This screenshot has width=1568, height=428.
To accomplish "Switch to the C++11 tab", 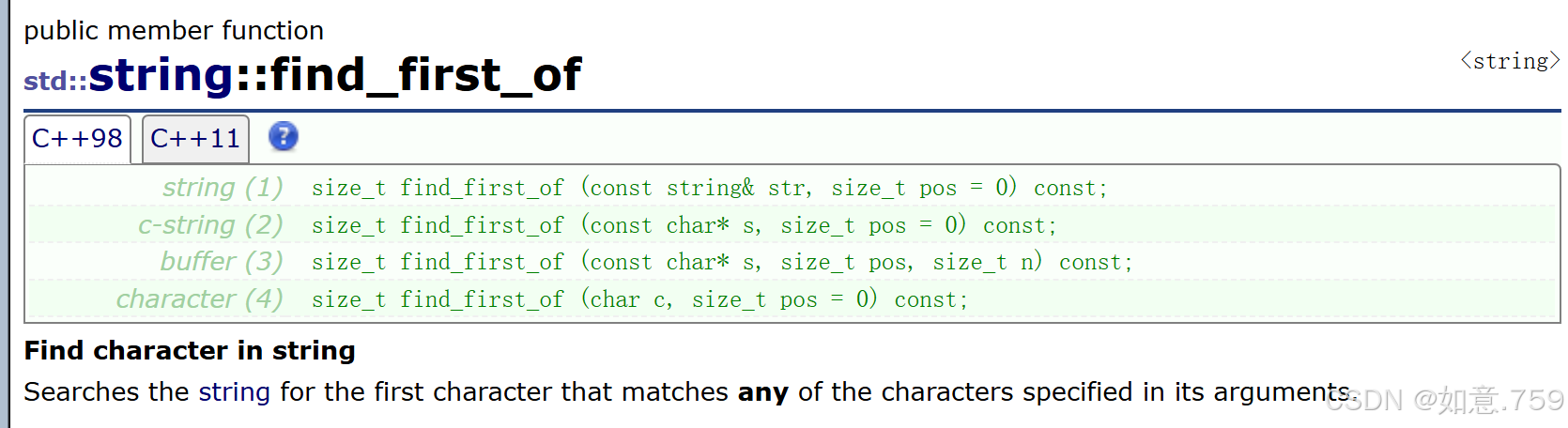I will [195, 139].
